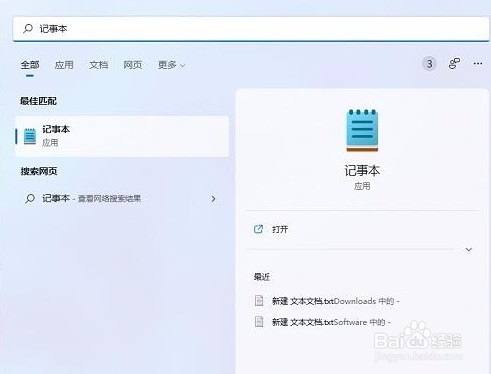Viewport: 491px width, 374px height.
Task: Open the account connections icon
Action: pyautogui.click(x=454, y=63)
